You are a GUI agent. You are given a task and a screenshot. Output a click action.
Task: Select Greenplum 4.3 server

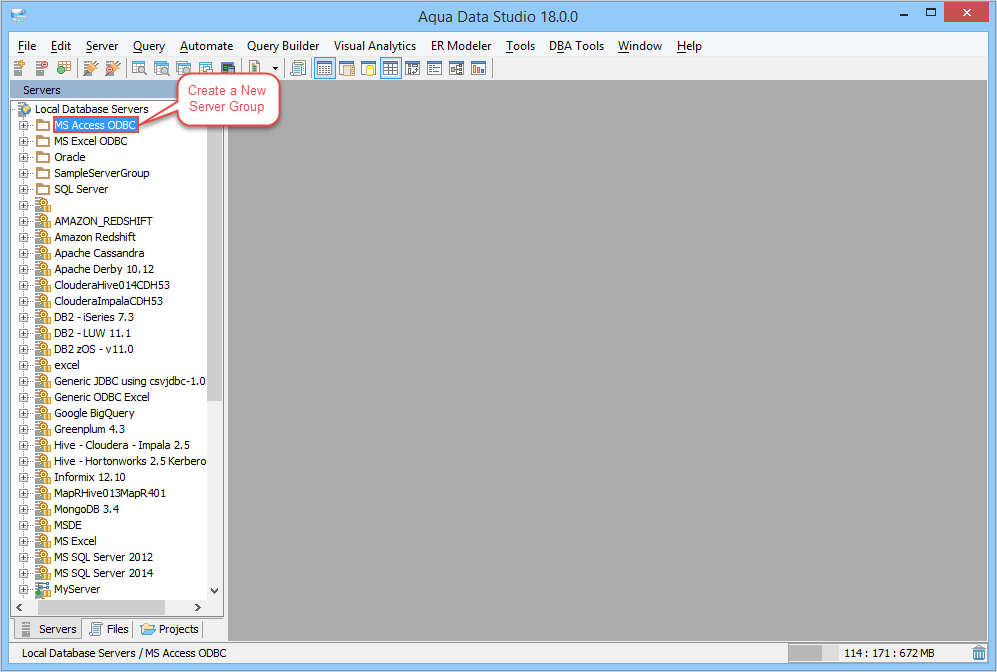point(90,429)
